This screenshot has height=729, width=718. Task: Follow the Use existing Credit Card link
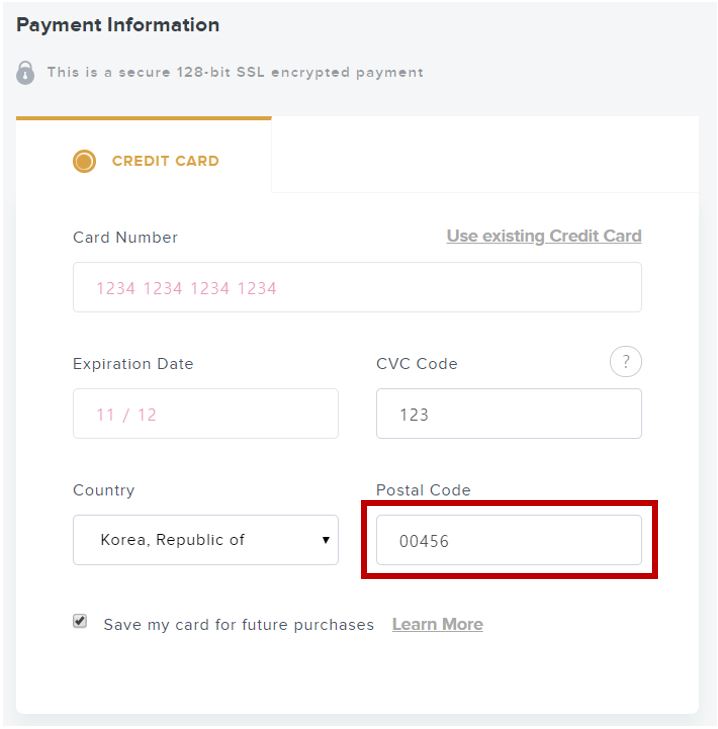(544, 236)
